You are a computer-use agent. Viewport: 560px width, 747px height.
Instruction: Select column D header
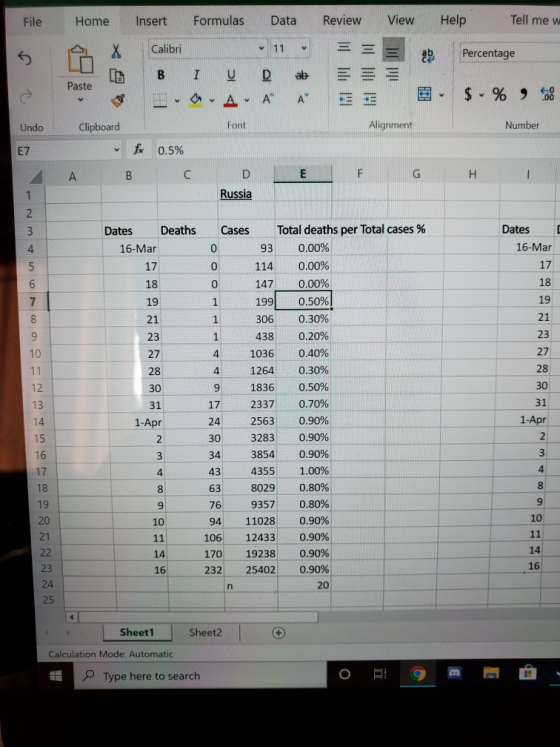click(x=246, y=174)
